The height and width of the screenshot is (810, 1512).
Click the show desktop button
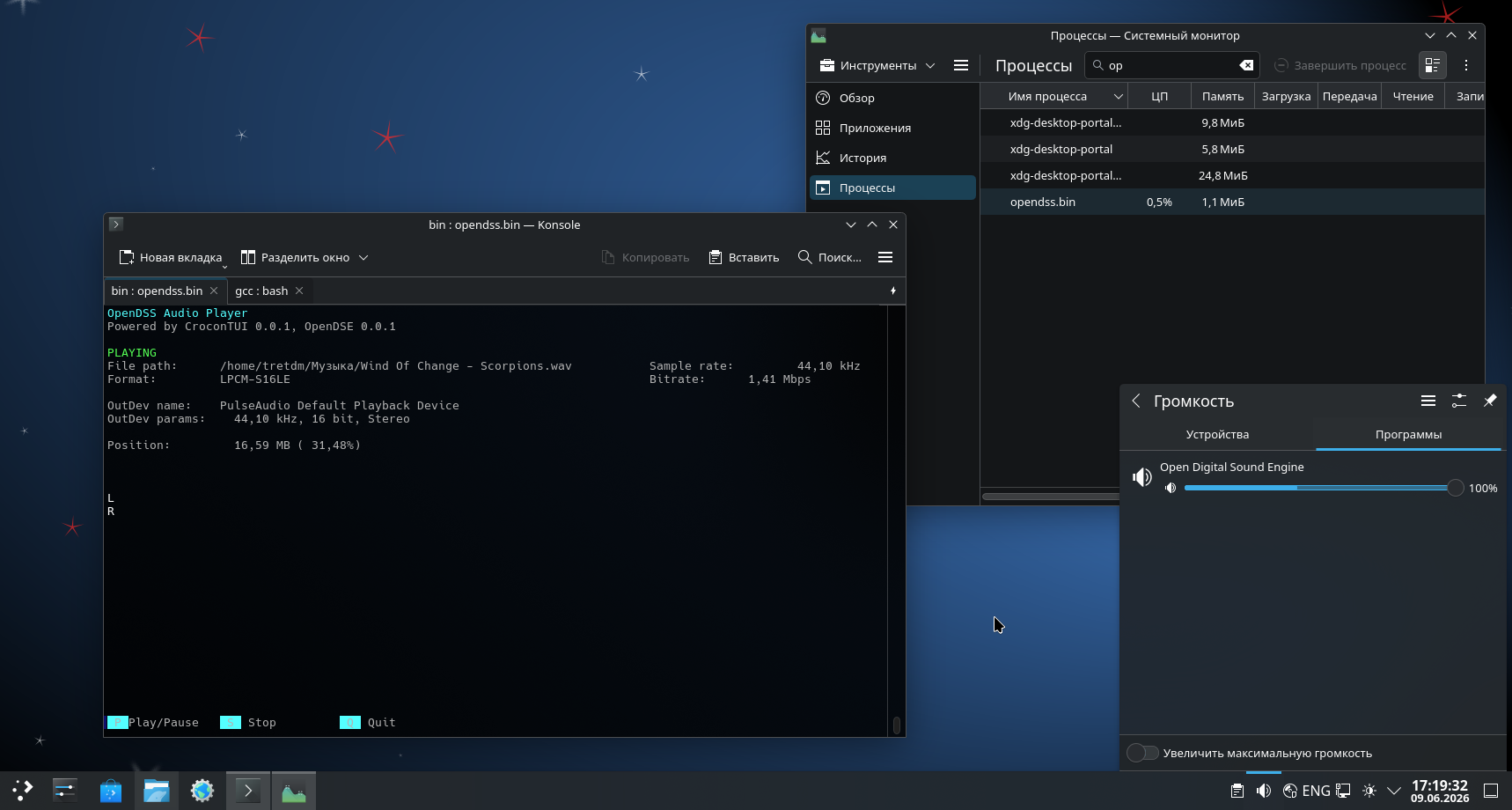pyautogui.click(x=1491, y=791)
